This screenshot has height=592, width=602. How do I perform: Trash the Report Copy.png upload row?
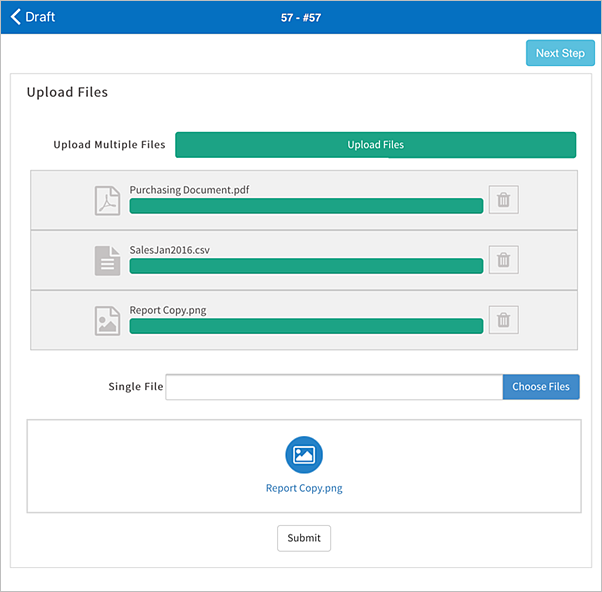pyautogui.click(x=503, y=320)
